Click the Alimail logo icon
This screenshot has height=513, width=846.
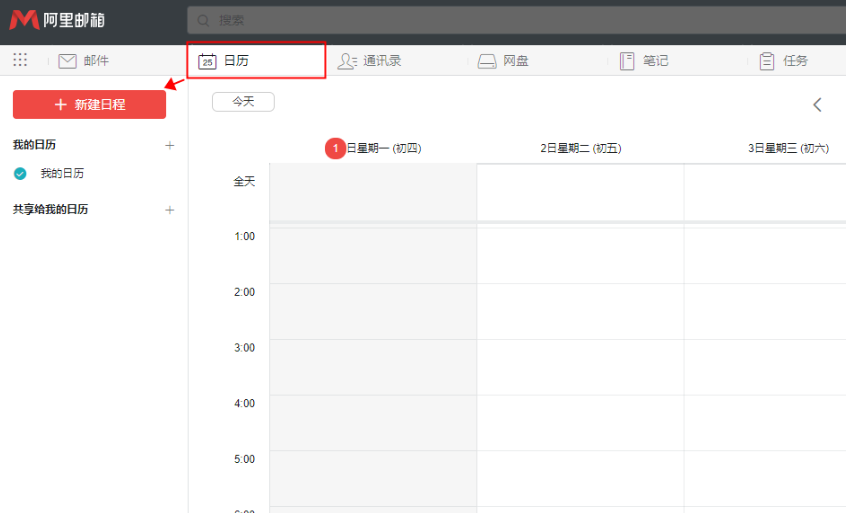[24, 20]
